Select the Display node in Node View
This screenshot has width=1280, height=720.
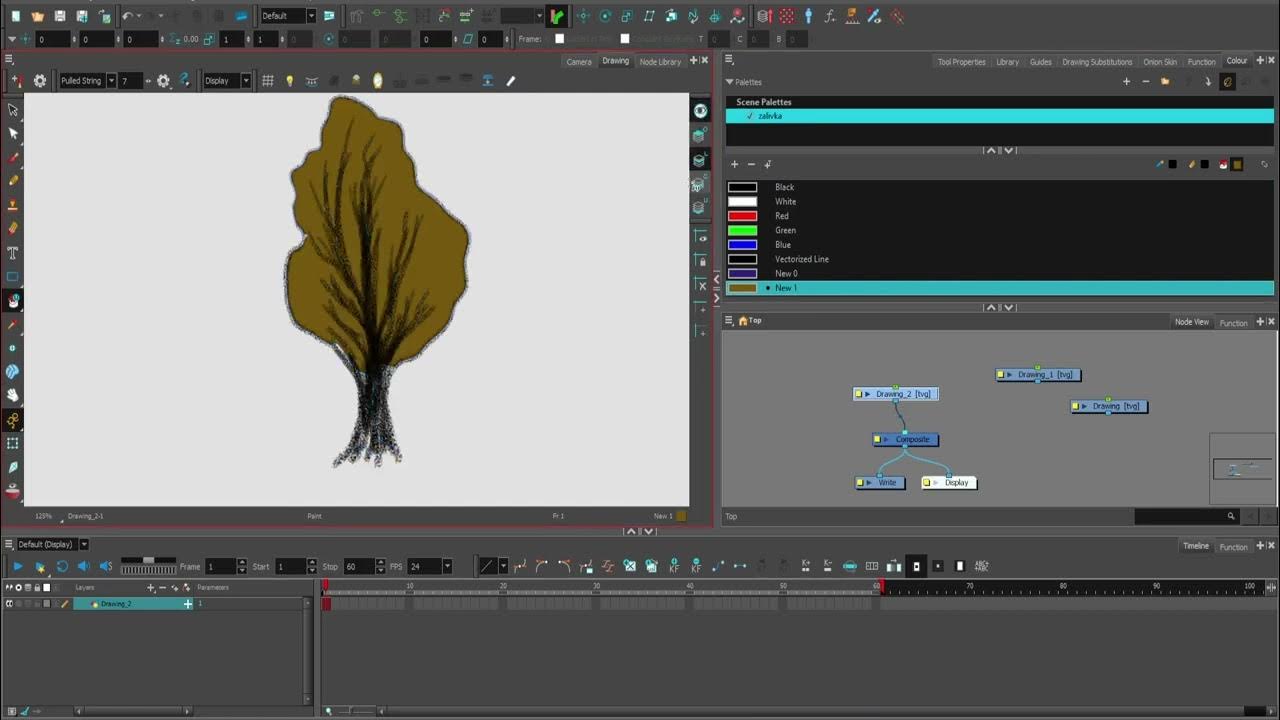(x=956, y=483)
